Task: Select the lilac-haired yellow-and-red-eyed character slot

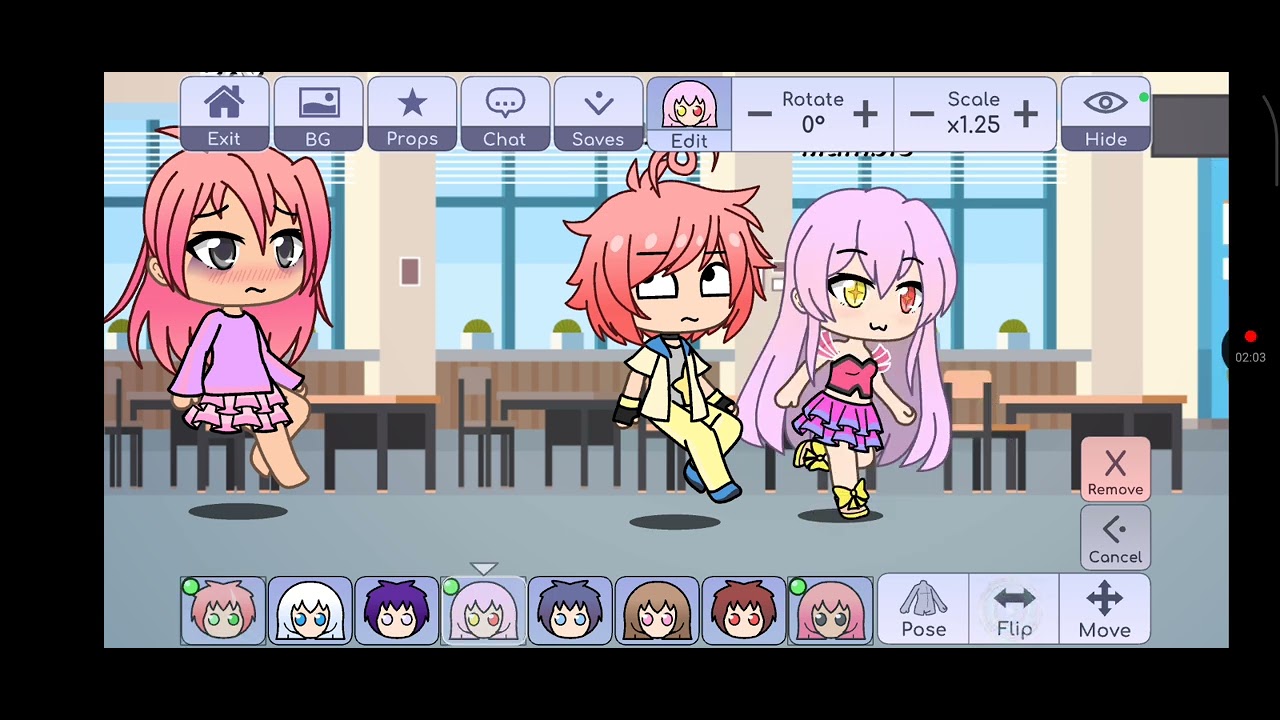Action: (483, 610)
